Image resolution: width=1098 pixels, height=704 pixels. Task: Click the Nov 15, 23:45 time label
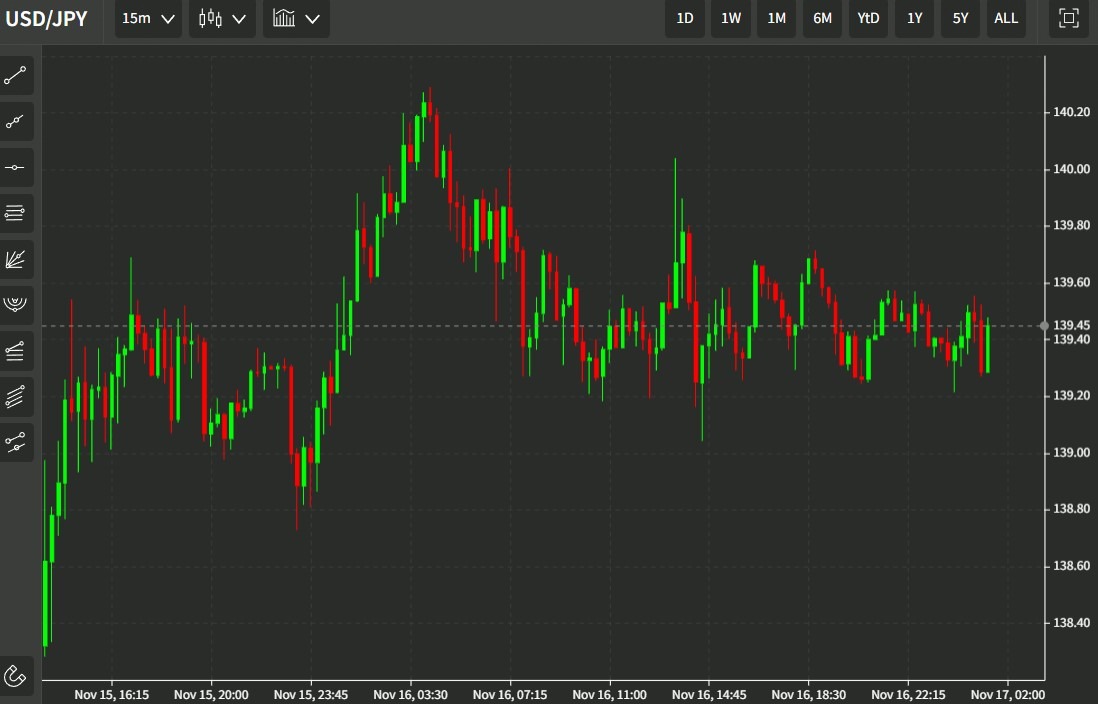(x=311, y=695)
